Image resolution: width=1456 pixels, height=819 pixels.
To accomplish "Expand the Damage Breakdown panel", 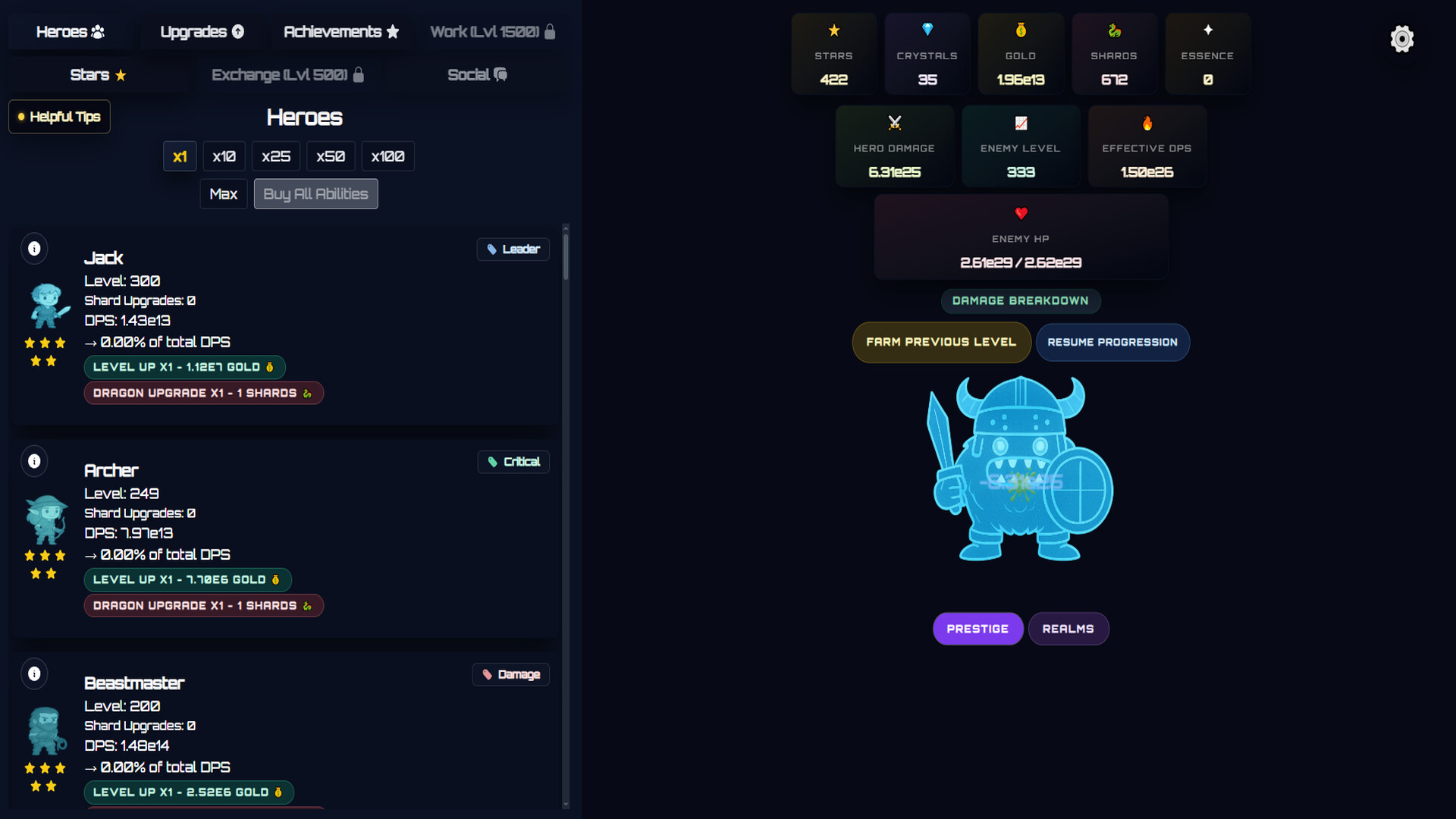I will 1021,301.
